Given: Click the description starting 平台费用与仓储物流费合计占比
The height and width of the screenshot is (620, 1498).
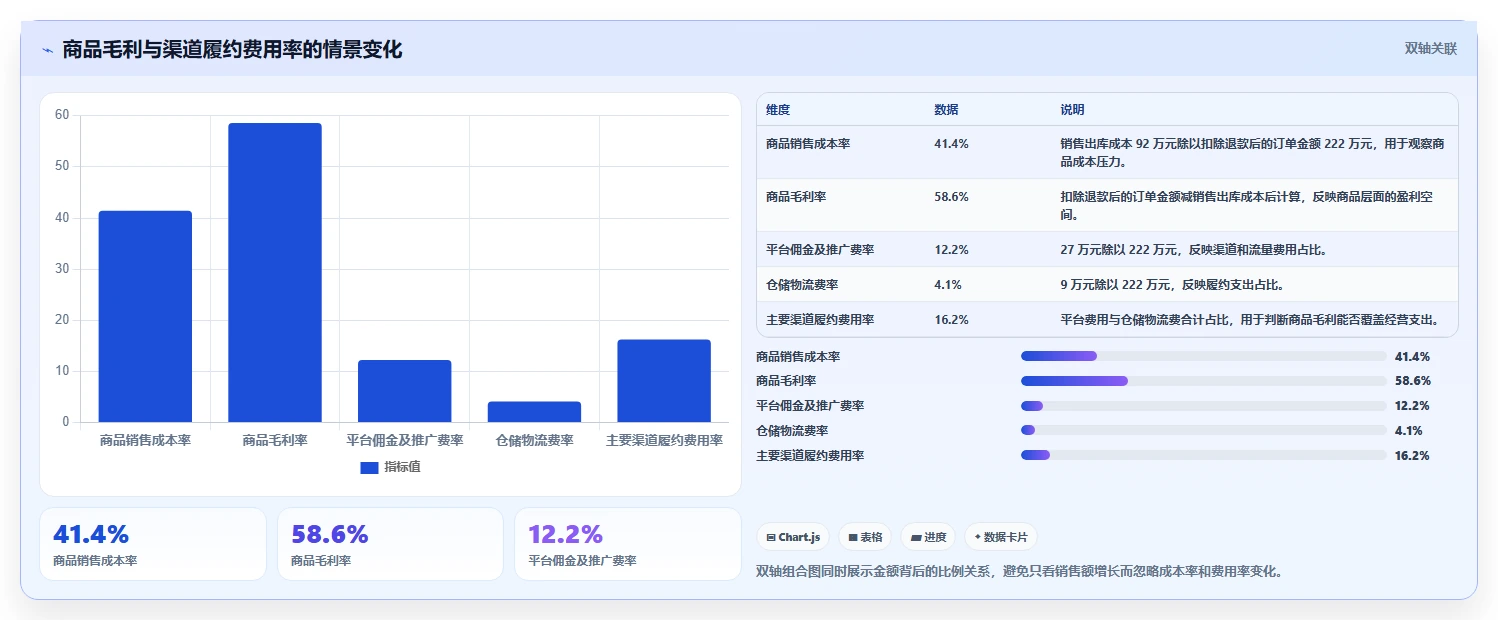Looking at the screenshot, I should 1250,319.
